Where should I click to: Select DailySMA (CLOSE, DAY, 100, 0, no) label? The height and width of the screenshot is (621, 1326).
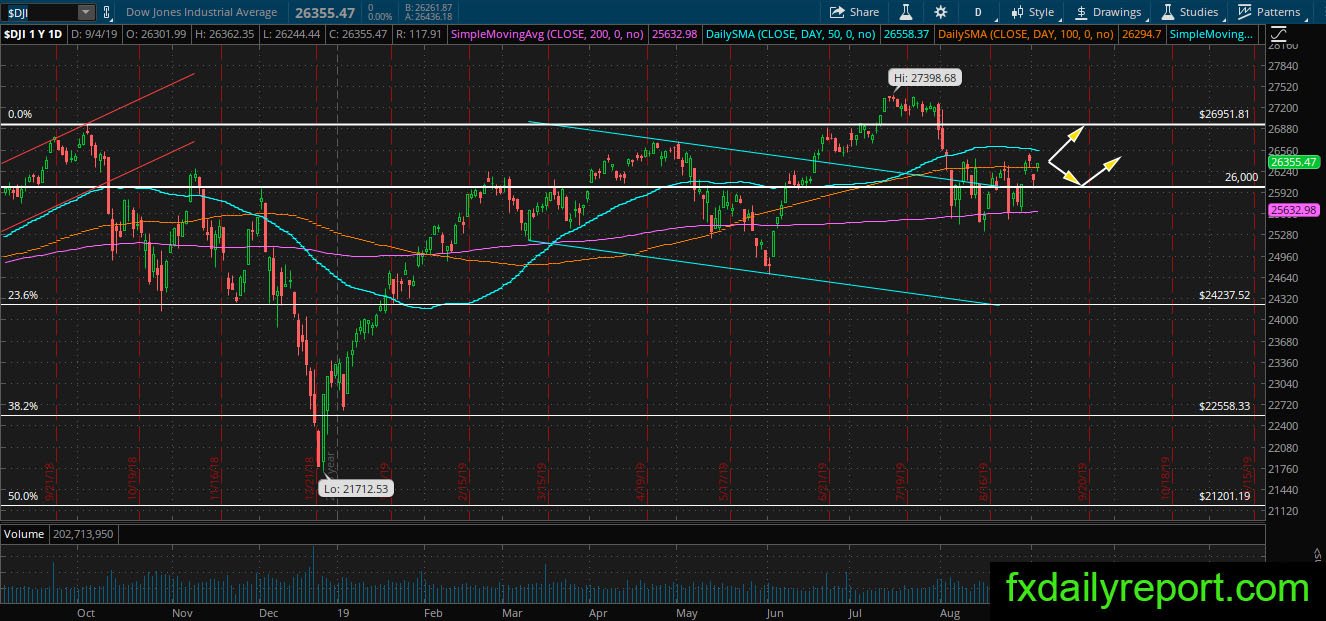1028,34
